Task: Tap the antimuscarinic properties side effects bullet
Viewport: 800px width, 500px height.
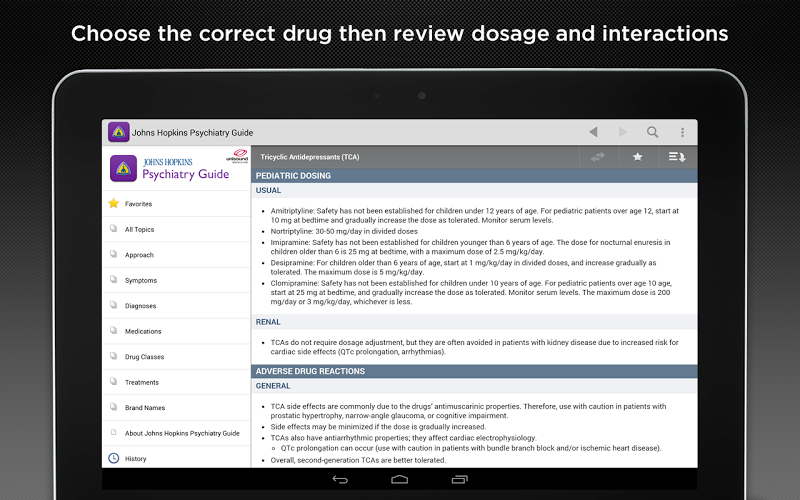Action: pyautogui.click(x=468, y=411)
